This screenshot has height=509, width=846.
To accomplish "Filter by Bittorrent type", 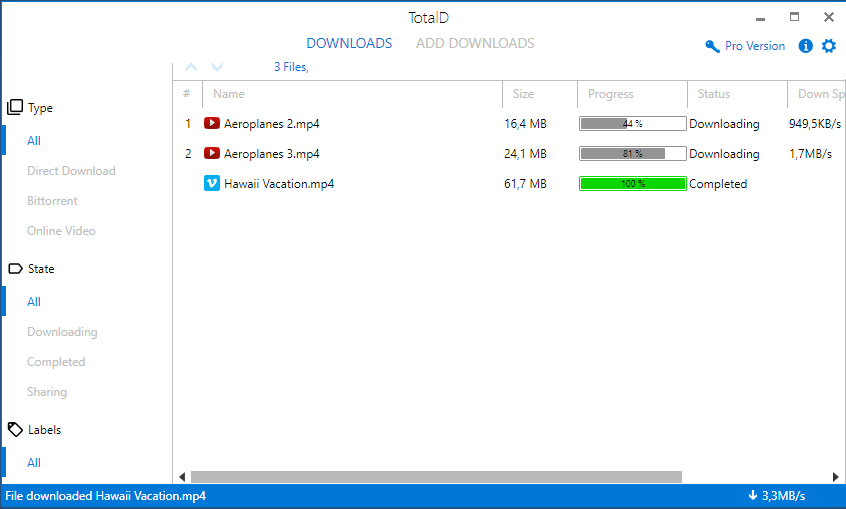I will coord(52,201).
